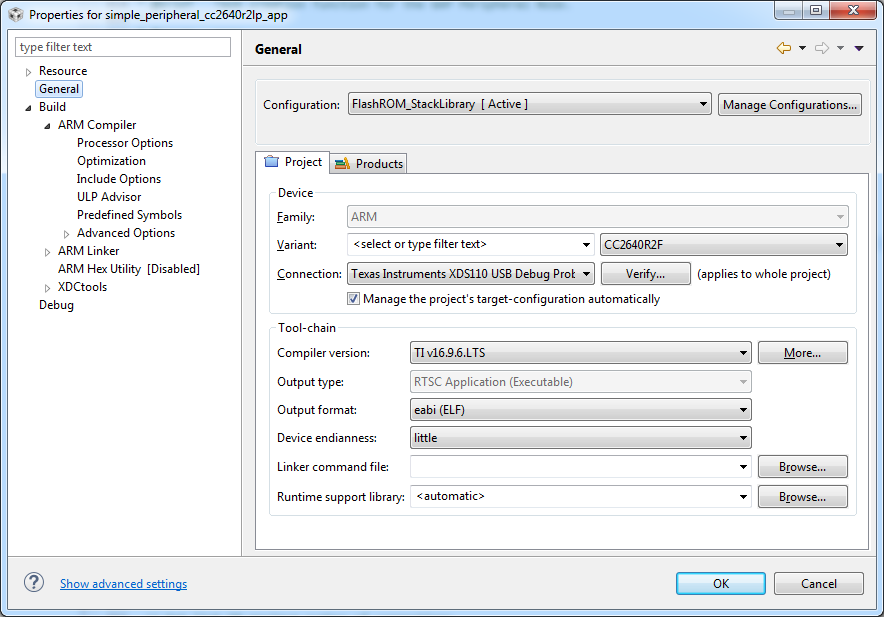
Task: Select Predefined Symbols in the tree
Action: coord(129,215)
